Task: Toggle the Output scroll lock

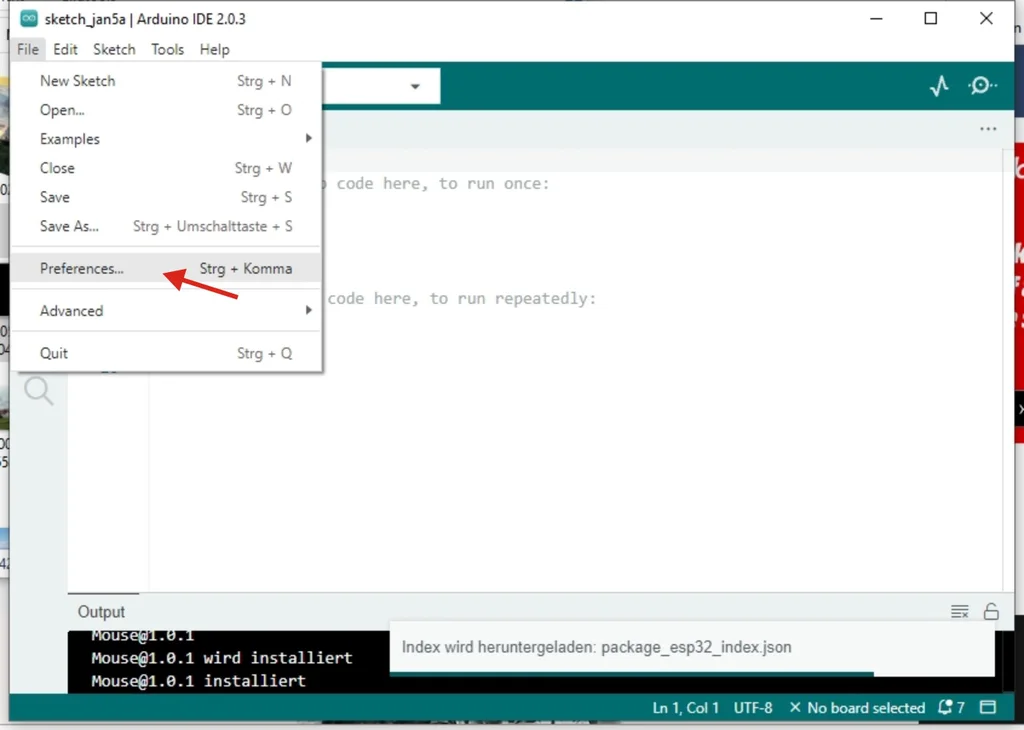Action: tap(991, 612)
